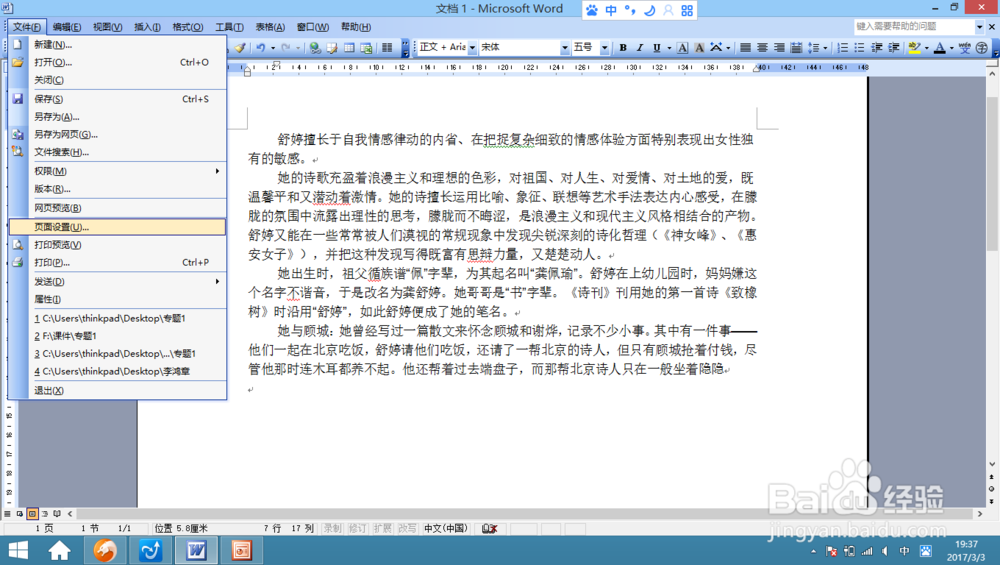Open Tables and Borders toolbar icon

click(x=332, y=48)
